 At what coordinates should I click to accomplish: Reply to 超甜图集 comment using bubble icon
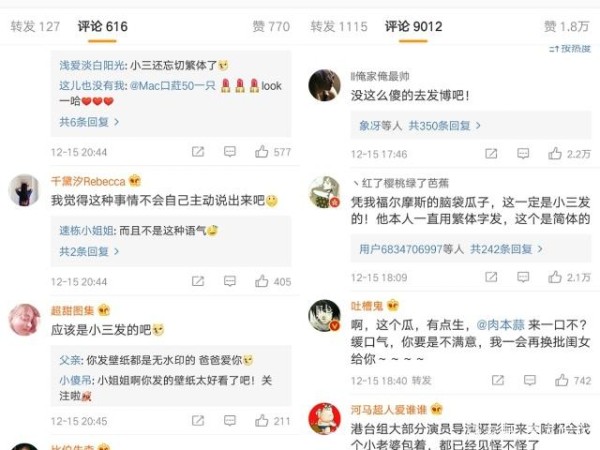tap(230, 421)
